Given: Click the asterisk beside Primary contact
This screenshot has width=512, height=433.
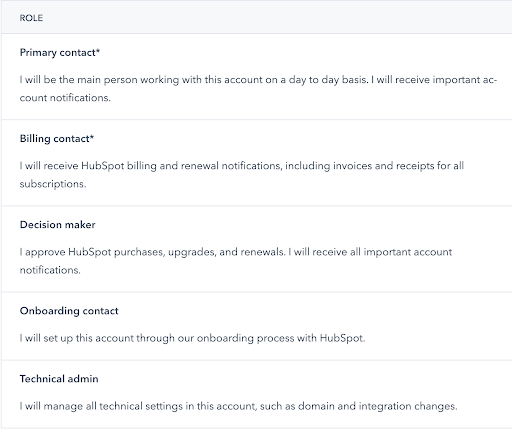Looking at the screenshot, I should click(98, 51).
